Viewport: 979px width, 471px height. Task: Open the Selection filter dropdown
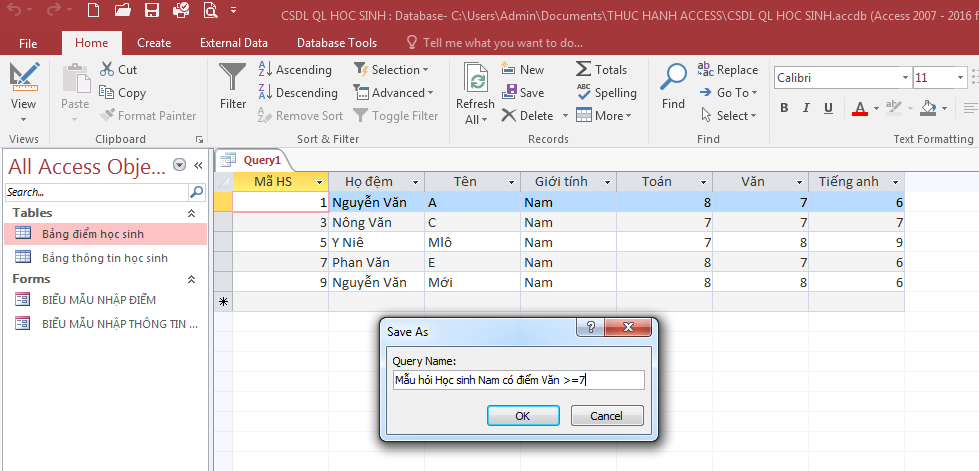coord(391,69)
